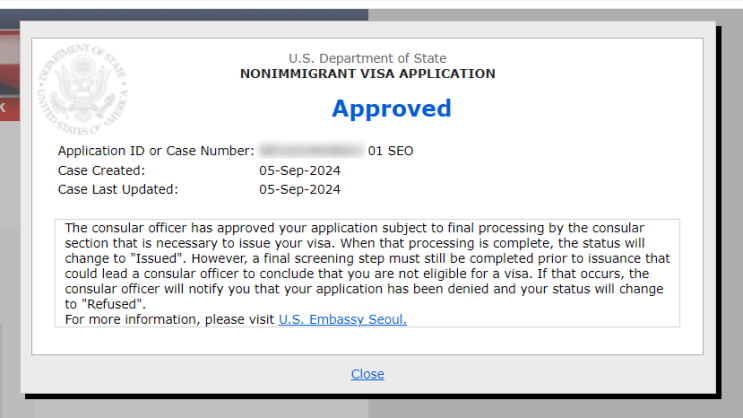Click the Application ID or Case Number label

coord(155,151)
